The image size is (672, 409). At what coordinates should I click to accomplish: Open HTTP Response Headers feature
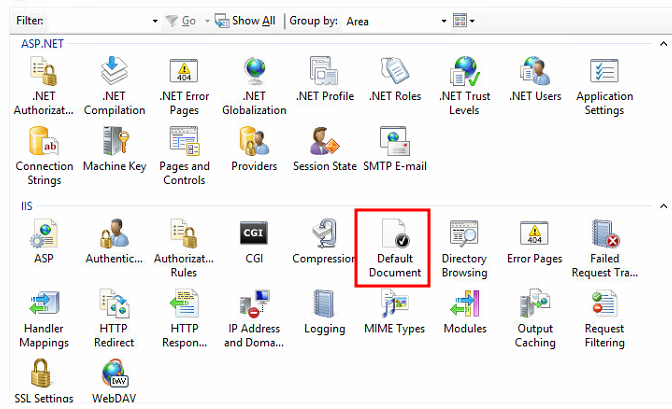[x=184, y=319]
